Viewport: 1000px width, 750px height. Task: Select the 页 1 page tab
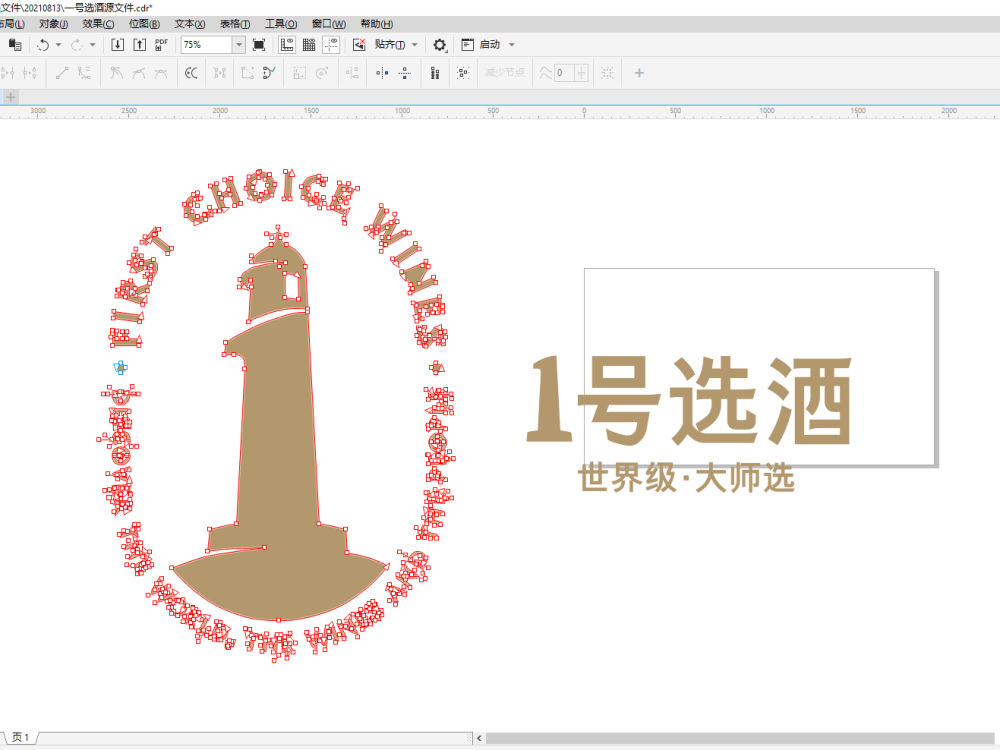[x=20, y=737]
